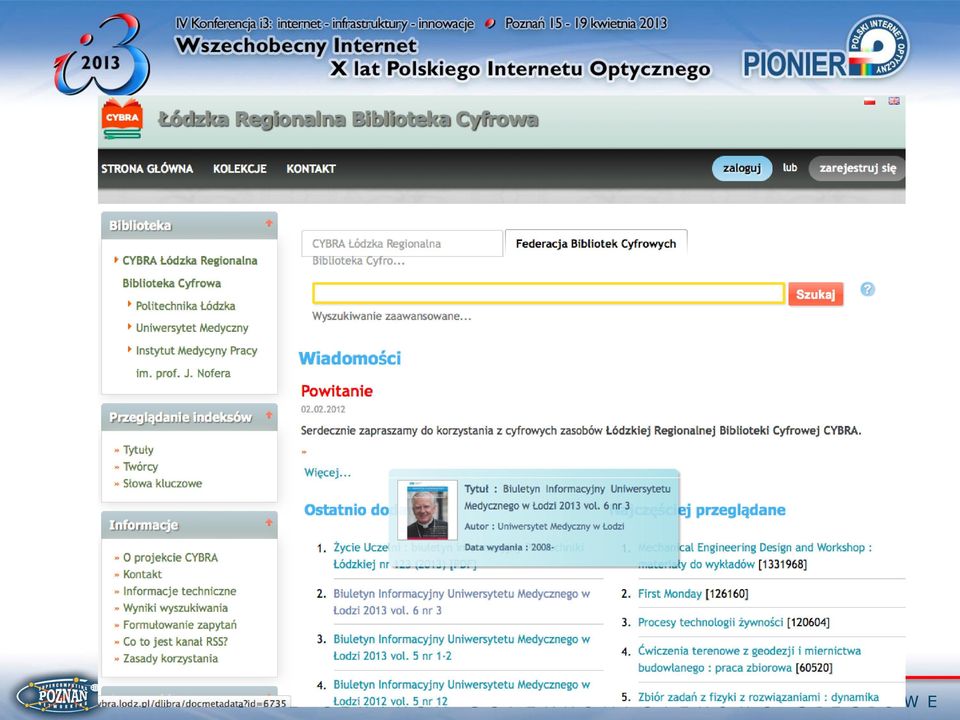Screen dimensions: 960x720
Task: Open Biuletyn Informacyjny 2013 vol. 5 nr 1-2
Action: [x=462, y=647]
